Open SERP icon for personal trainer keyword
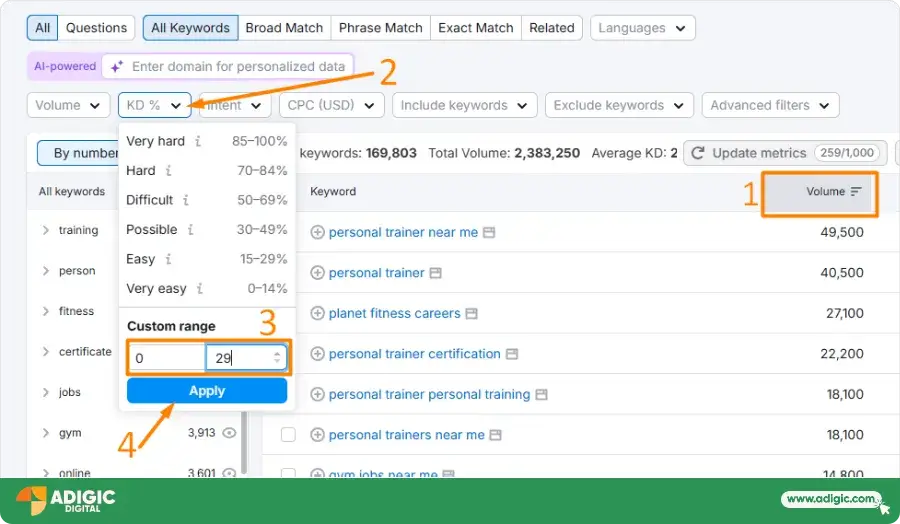 click(x=436, y=273)
